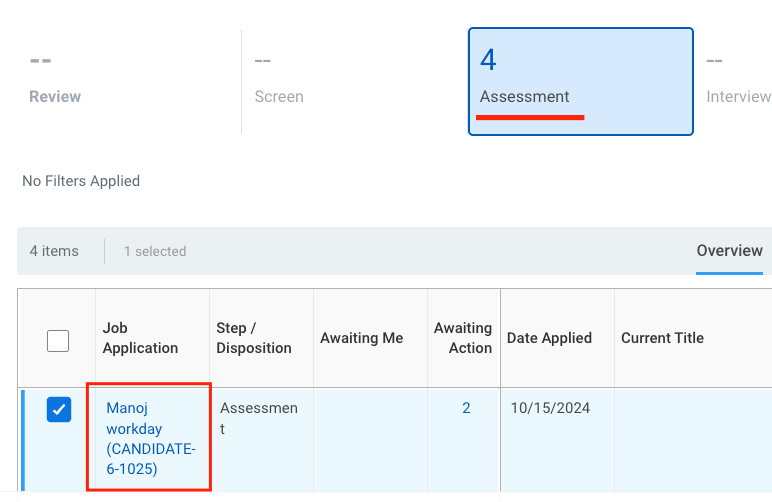Open the Interview stage card
Screen dimensions: 772x502
(738, 80)
